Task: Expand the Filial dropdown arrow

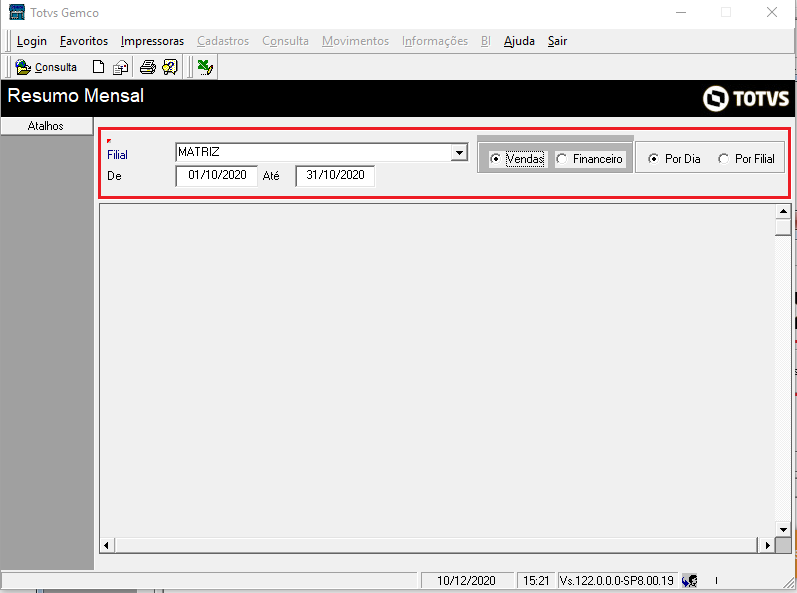Action: [x=459, y=152]
